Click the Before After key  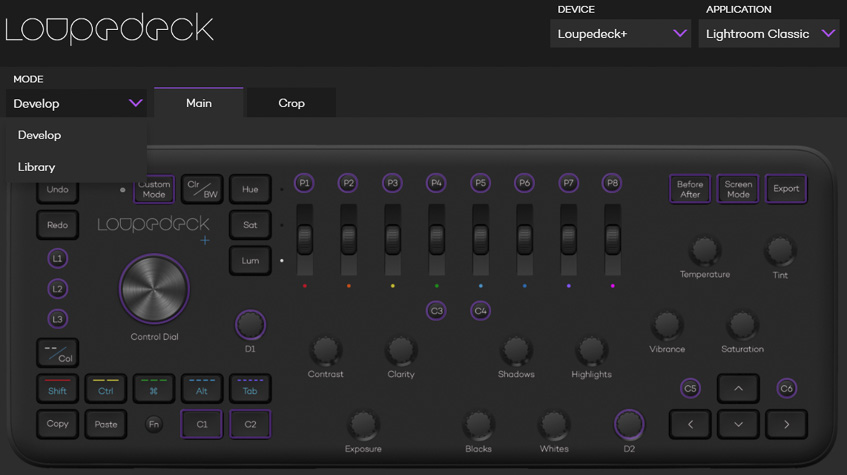690,189
